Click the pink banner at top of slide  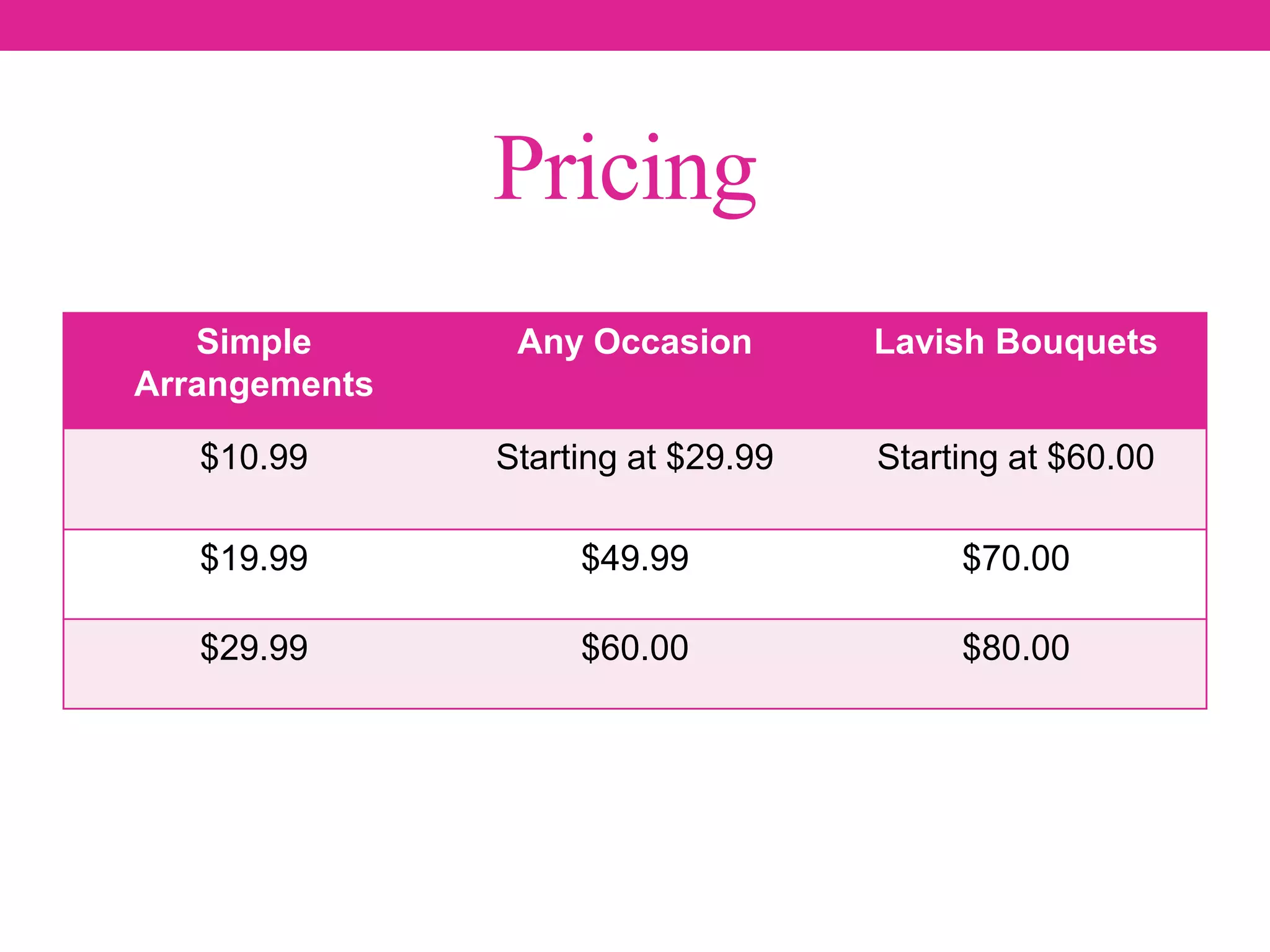click(x=635, y=25)
